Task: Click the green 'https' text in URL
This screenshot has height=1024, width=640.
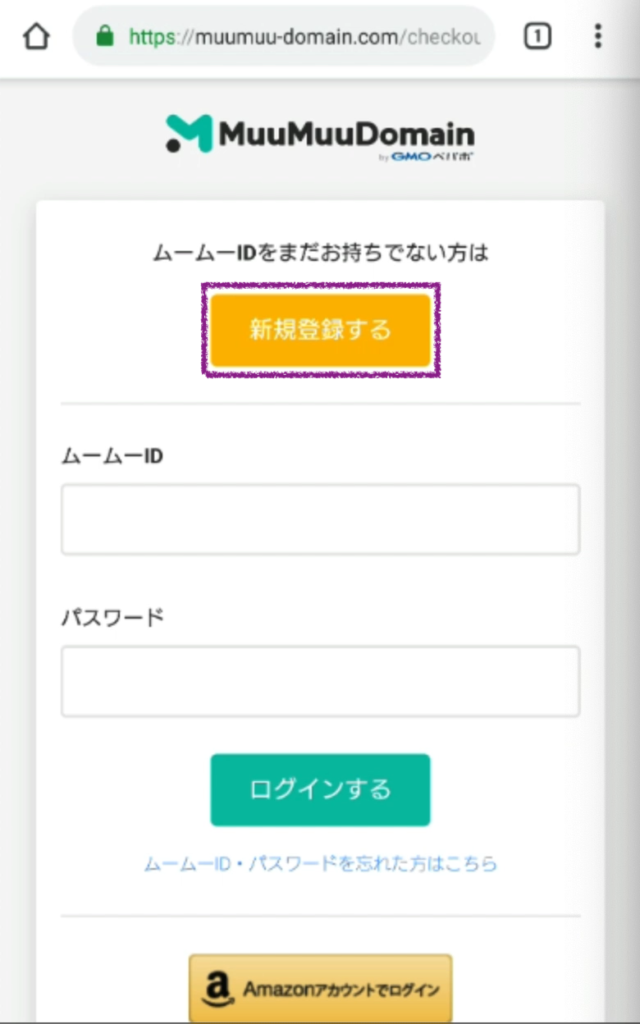Action: pyautogui.click(x=150, y=37)
